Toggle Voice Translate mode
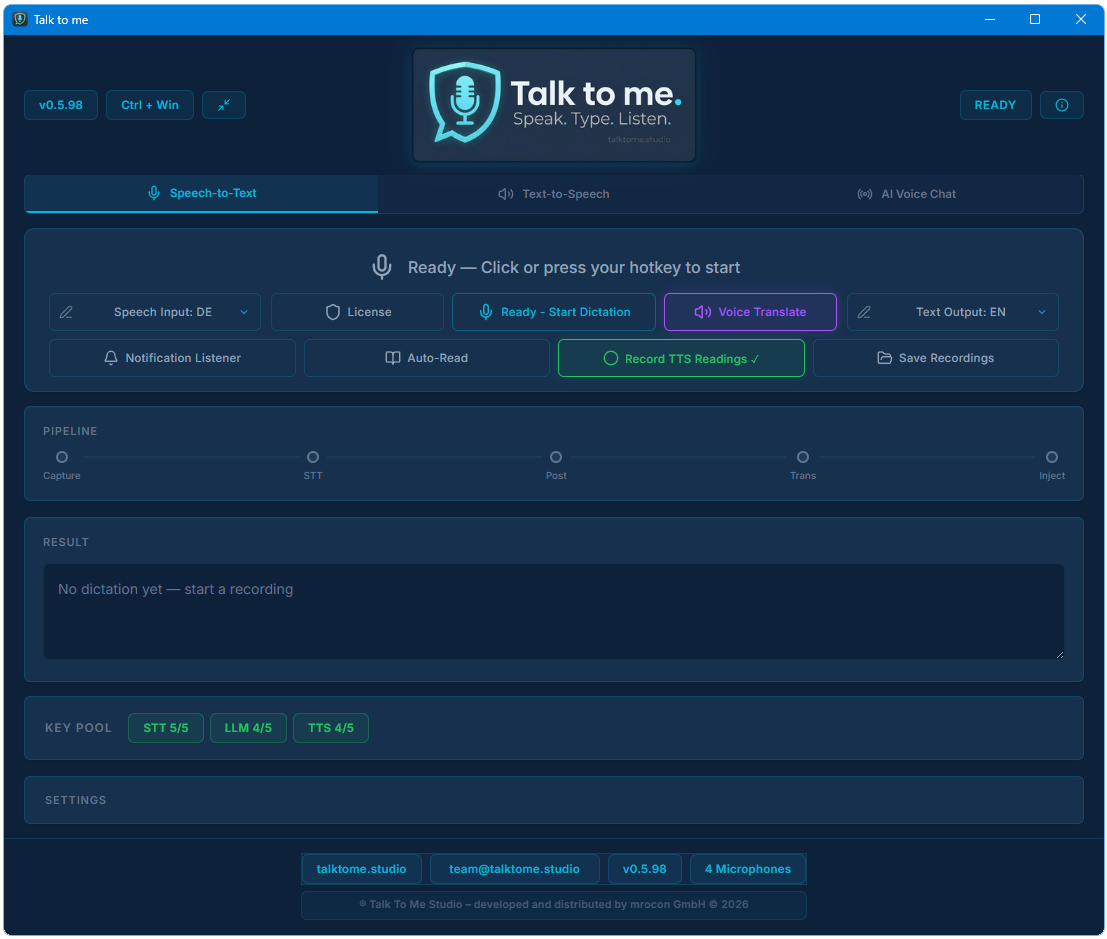 750,312
